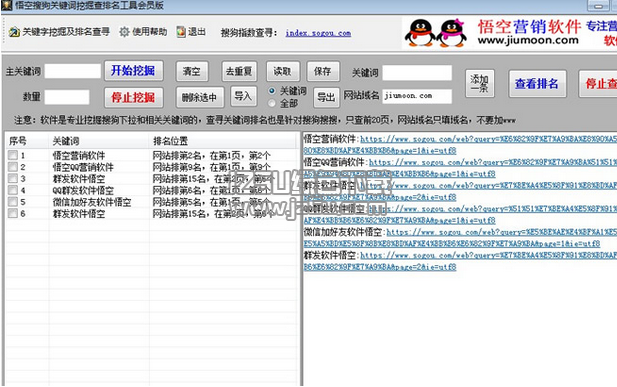Click the 主关键词 input field
The image size is (617, 387).
[73, 71]
